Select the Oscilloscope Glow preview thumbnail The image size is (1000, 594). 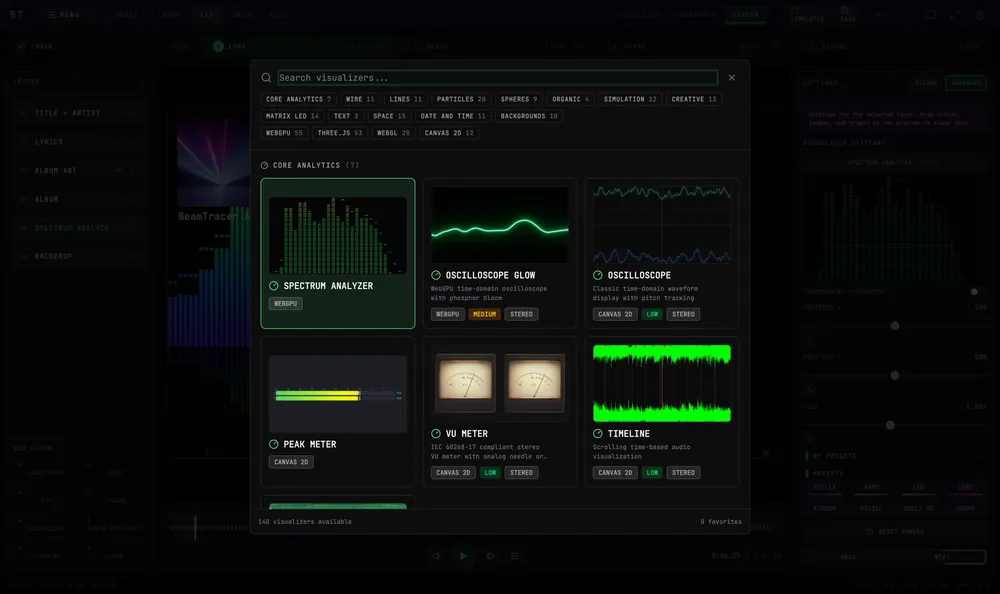500,225
